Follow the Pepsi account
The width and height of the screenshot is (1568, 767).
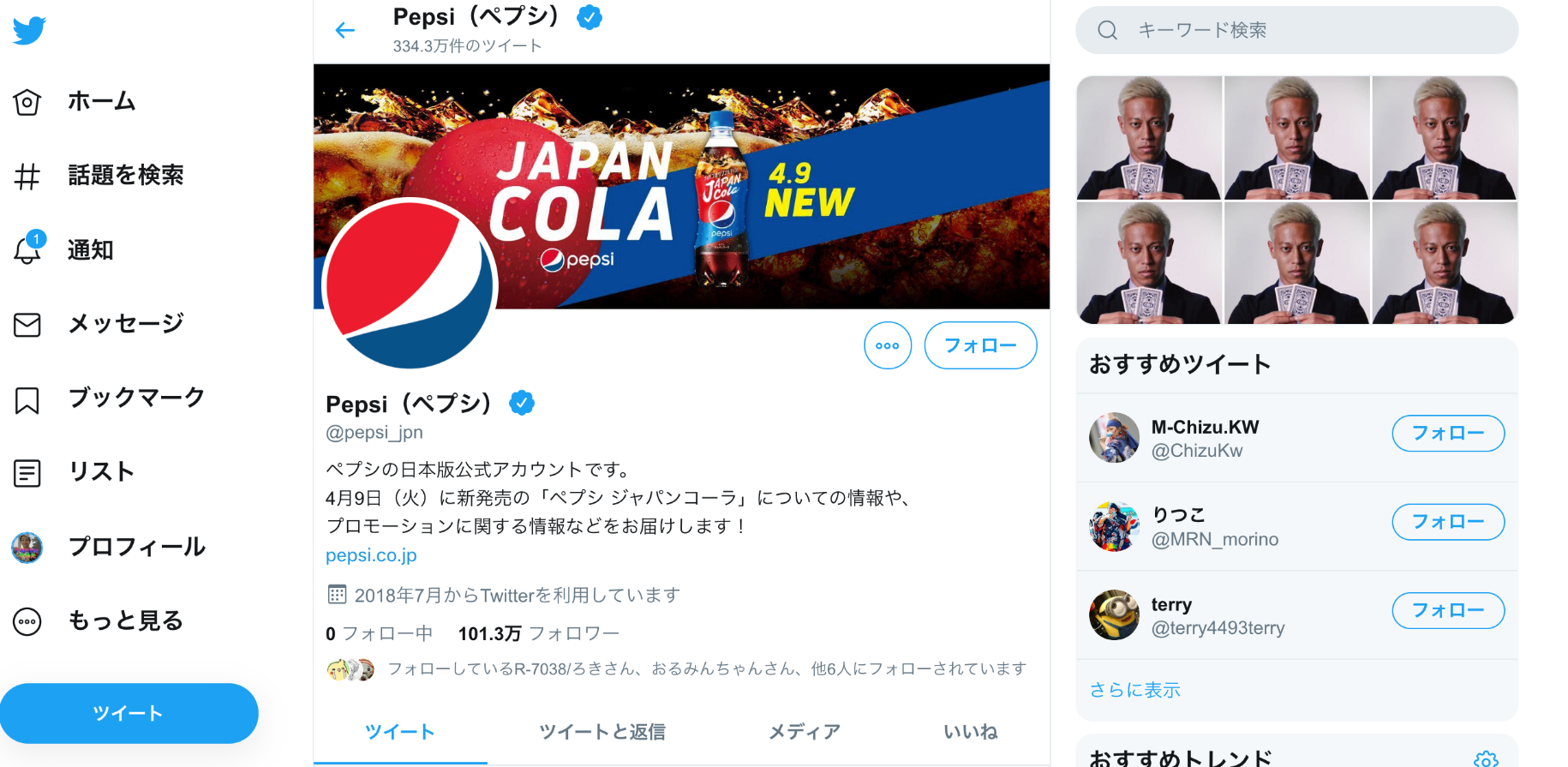click(x=980, y=345)
